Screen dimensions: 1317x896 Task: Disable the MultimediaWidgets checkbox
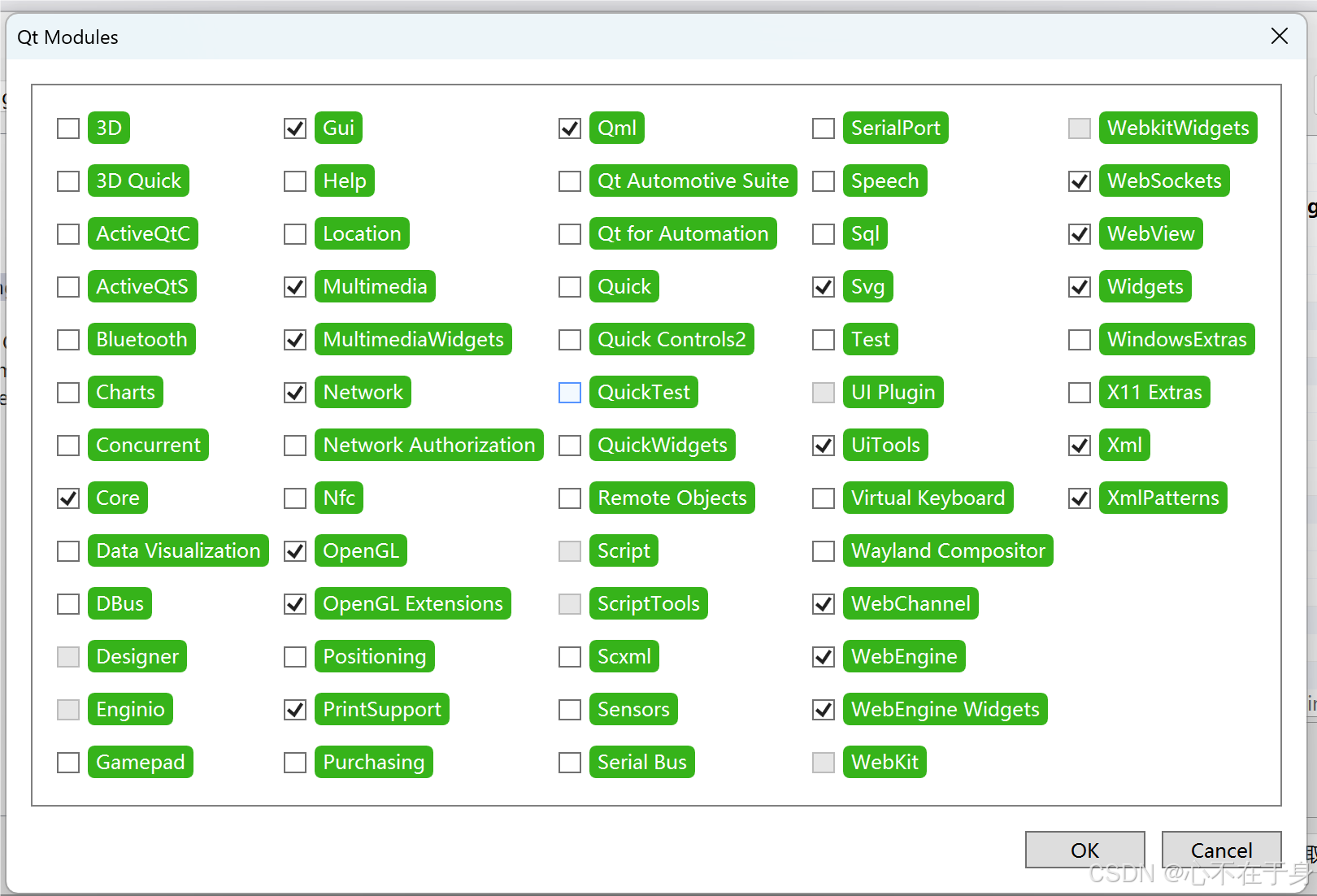[x=295, y=340]
